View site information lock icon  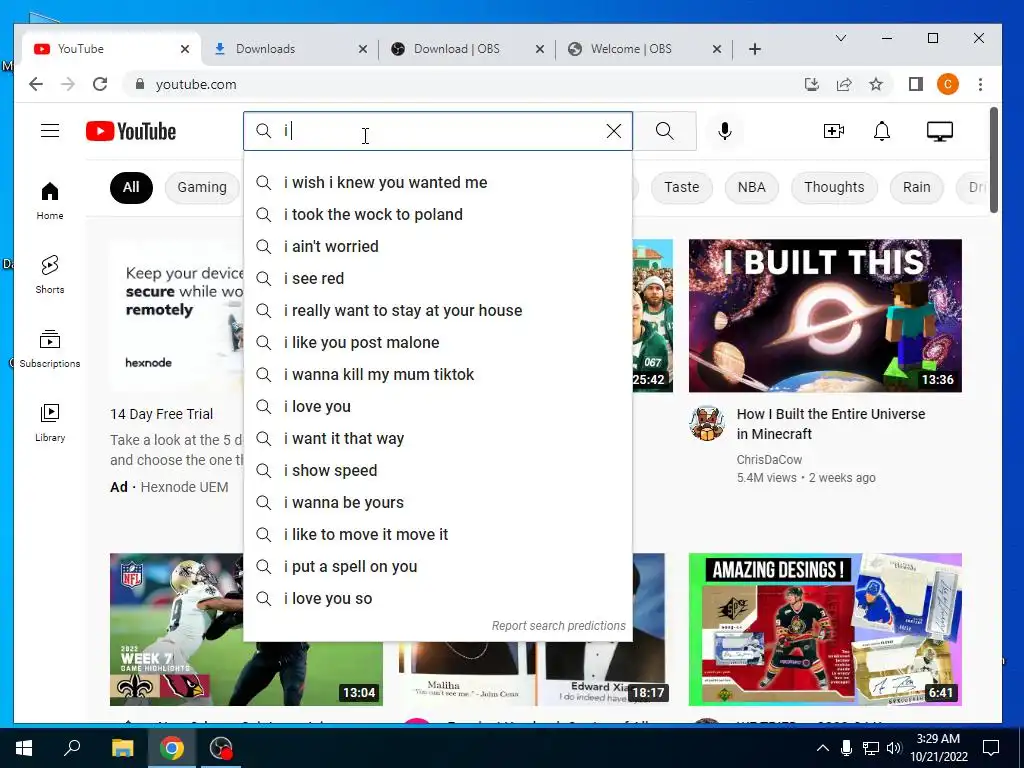tap(139, 84)
